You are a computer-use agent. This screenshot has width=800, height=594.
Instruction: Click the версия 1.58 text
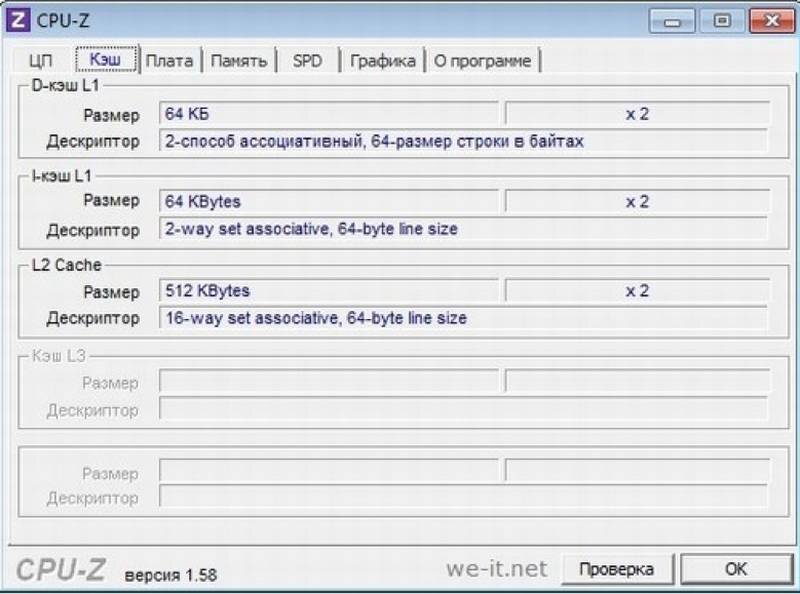(171, 575)
